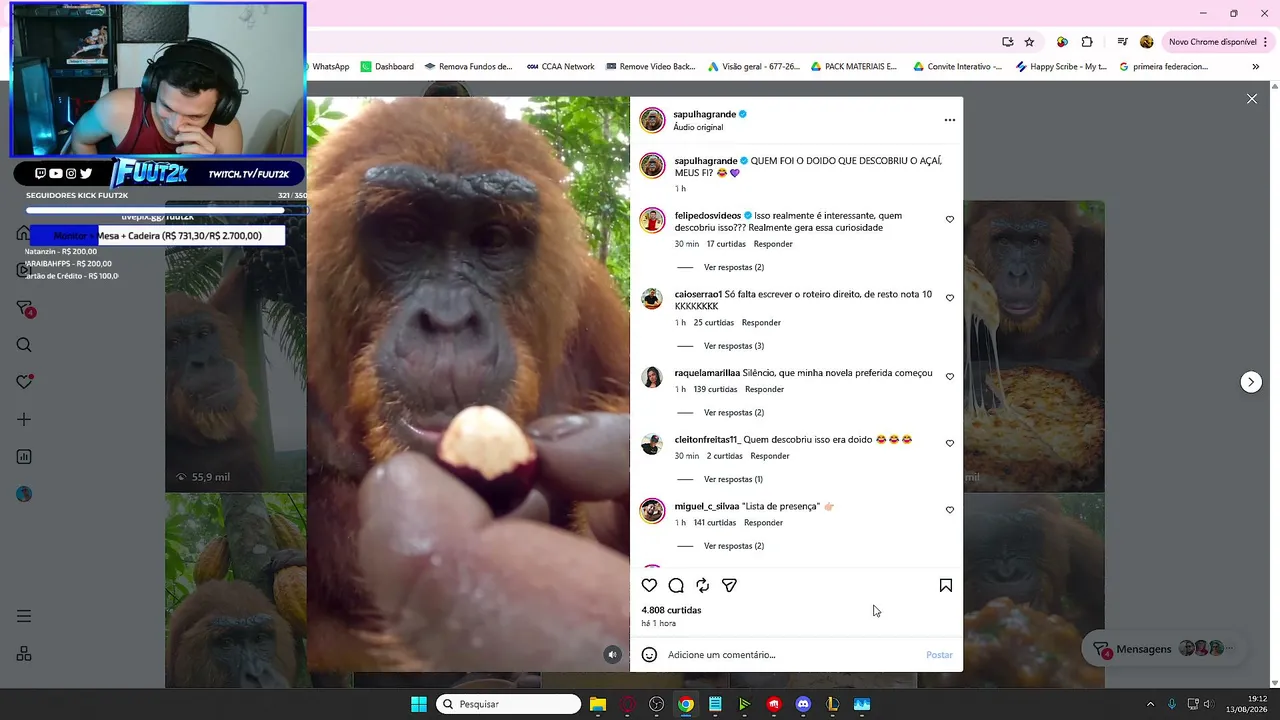
Task: Reply to felipedosvideos via Responder
Action: pyautogui.click(x=773, y=244)
